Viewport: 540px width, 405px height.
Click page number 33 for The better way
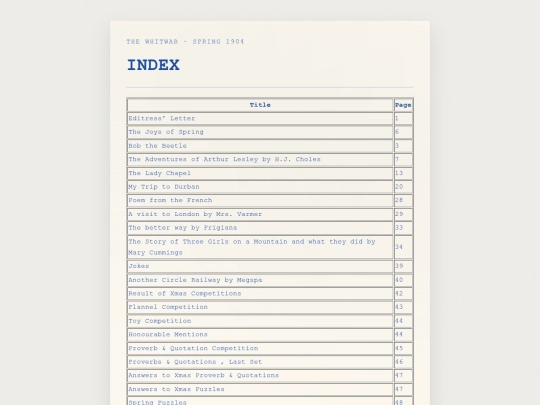[x=403, y=228]
